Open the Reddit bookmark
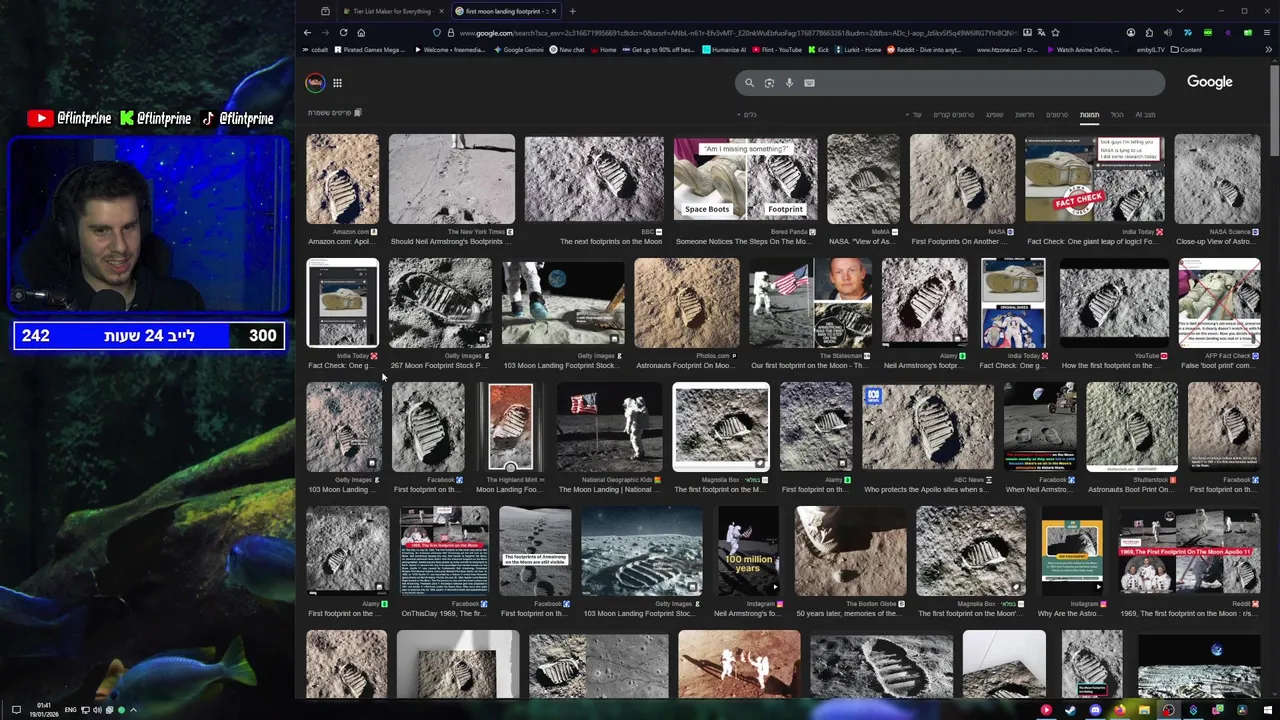 924,49
